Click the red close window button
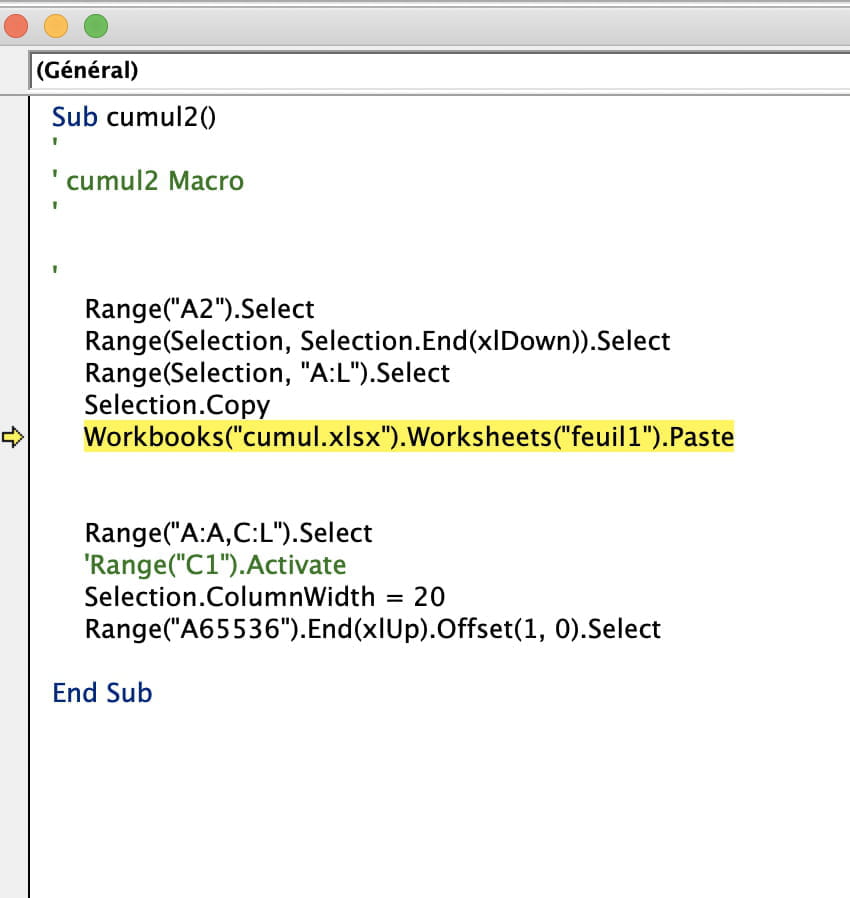Image resolution: width=850 pixels, height=898 pixels. tap(15, 26)
